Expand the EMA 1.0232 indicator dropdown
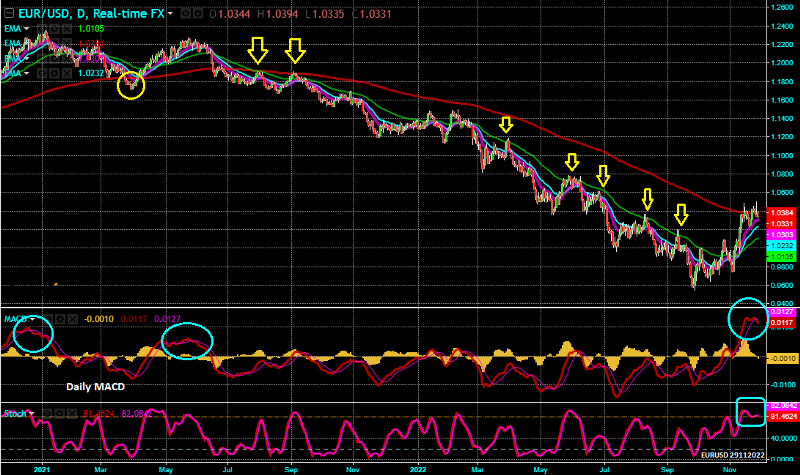 (x=27, y=73)
